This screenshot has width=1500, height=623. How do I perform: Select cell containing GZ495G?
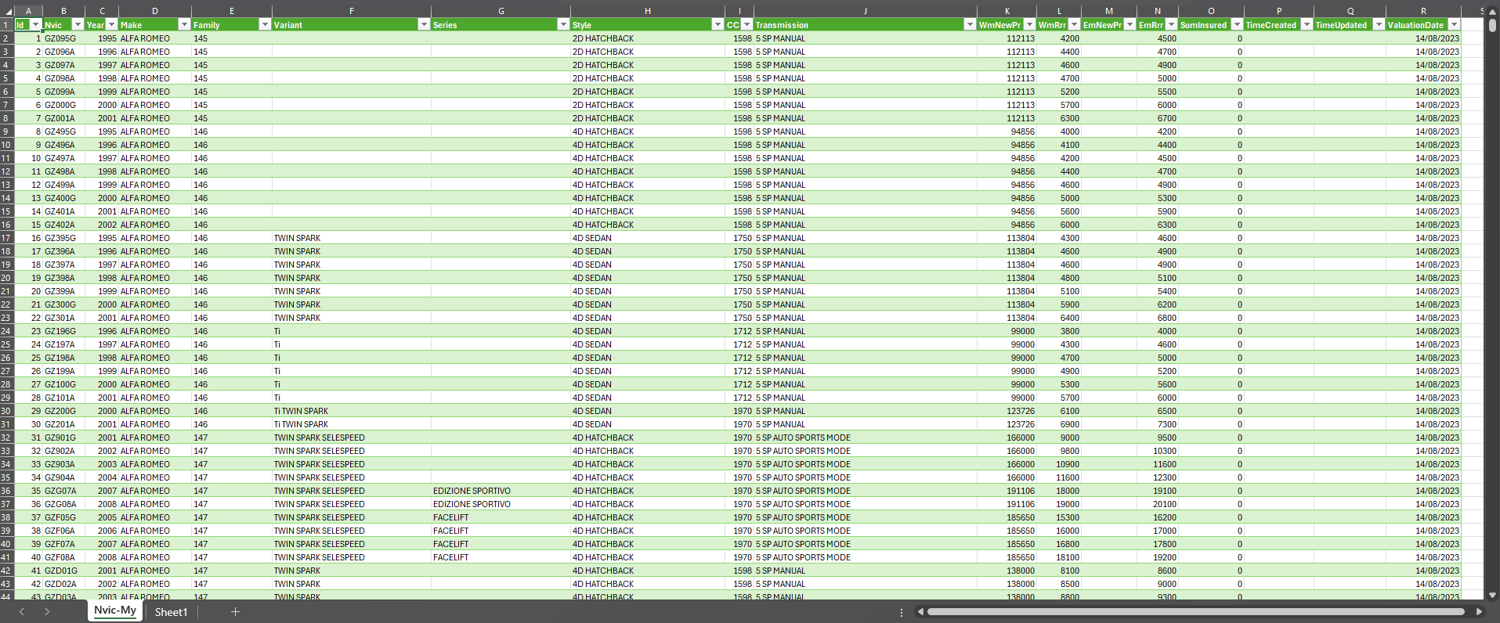63,131
